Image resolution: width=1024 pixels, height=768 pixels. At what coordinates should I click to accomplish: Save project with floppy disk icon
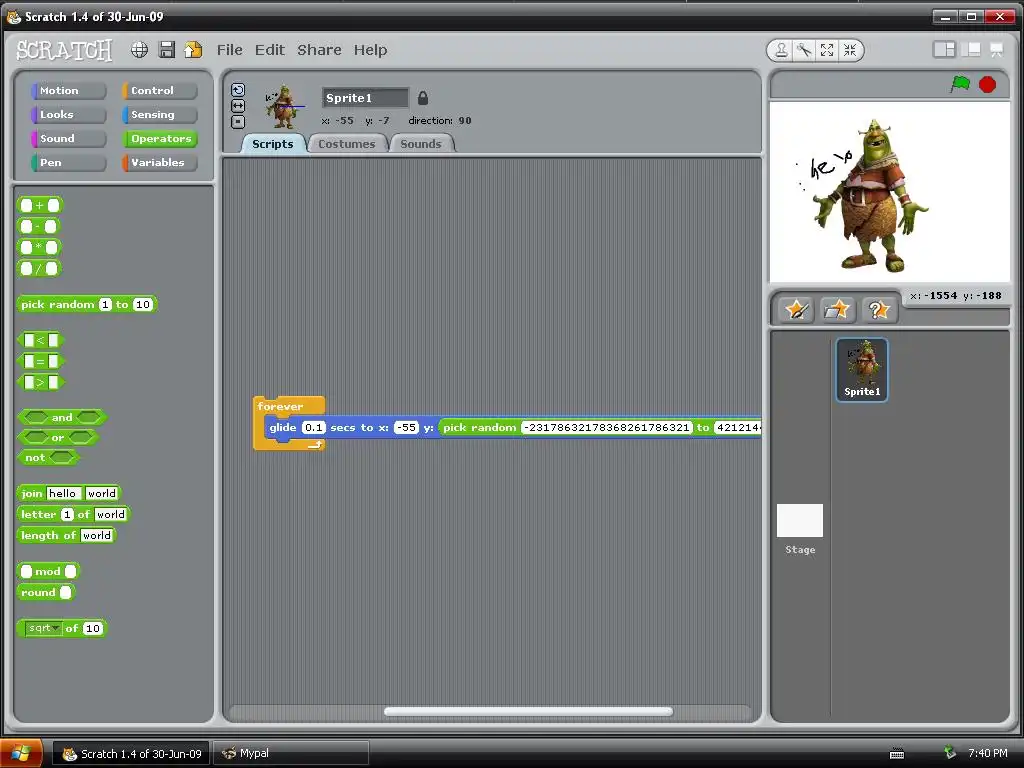click(167, 50)
